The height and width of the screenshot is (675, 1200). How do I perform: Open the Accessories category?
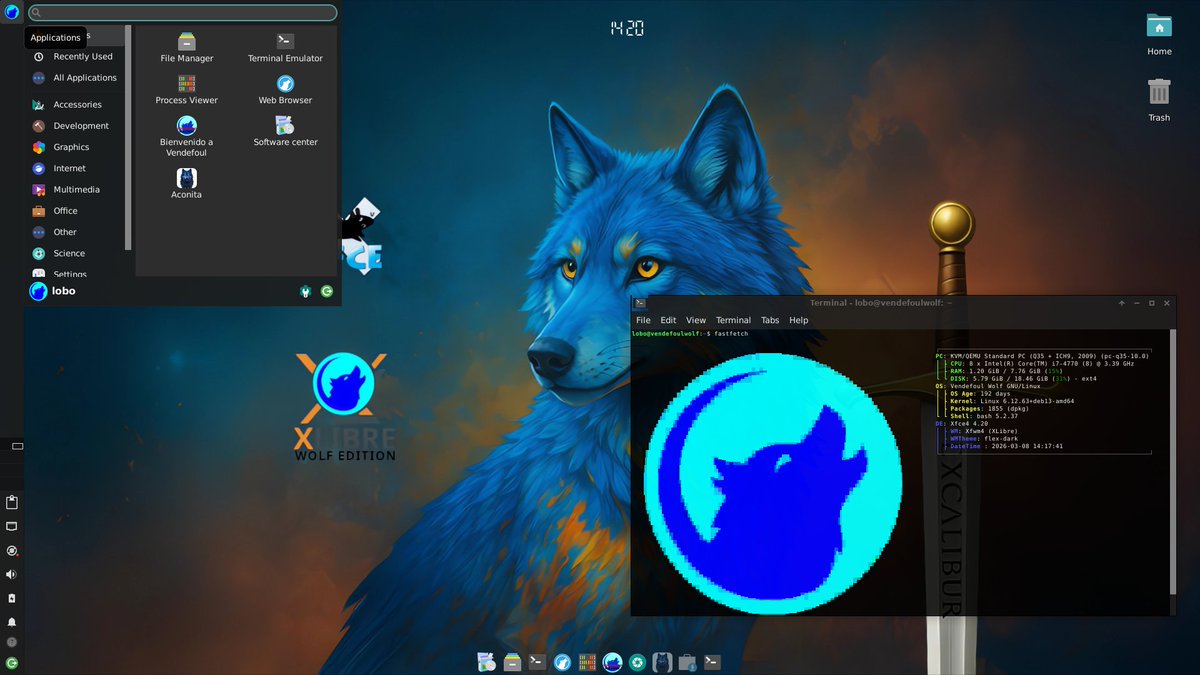pos(76,105)
